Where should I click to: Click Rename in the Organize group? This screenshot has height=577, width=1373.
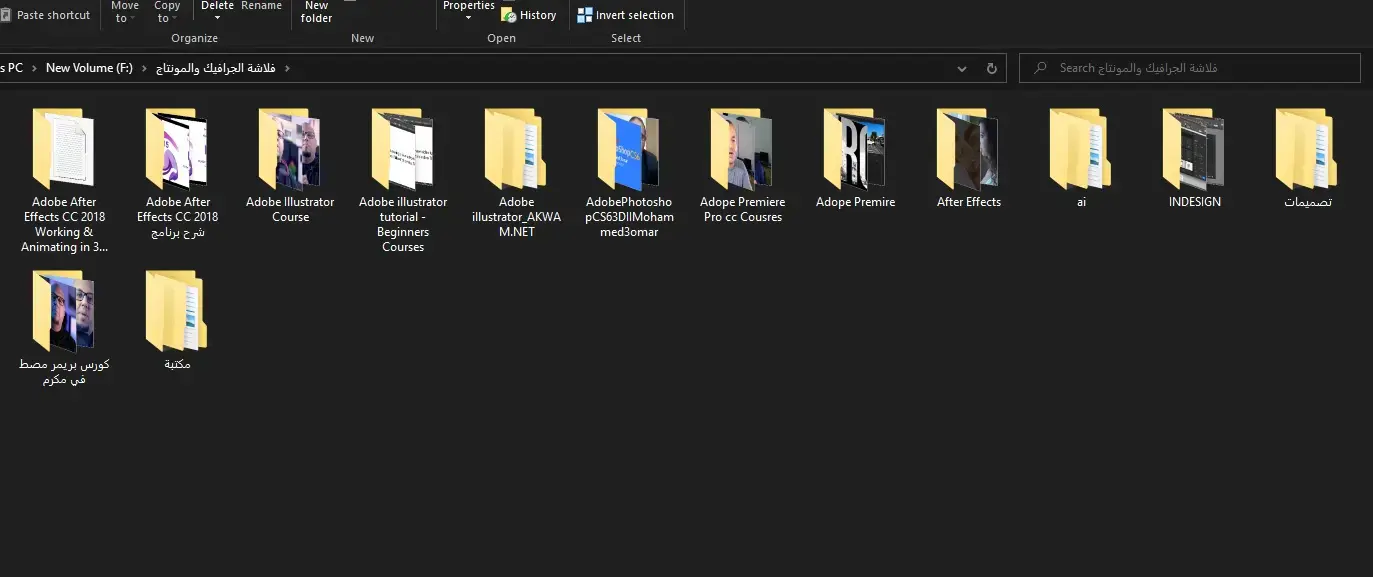coord(261,6)
